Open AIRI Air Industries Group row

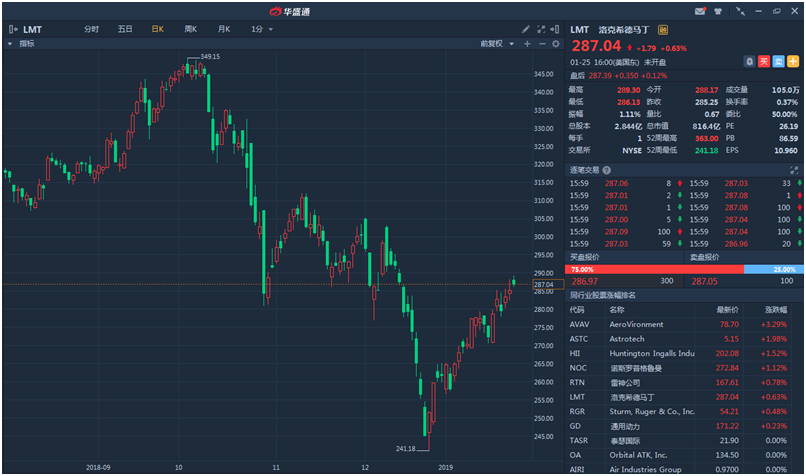[684, 469]
